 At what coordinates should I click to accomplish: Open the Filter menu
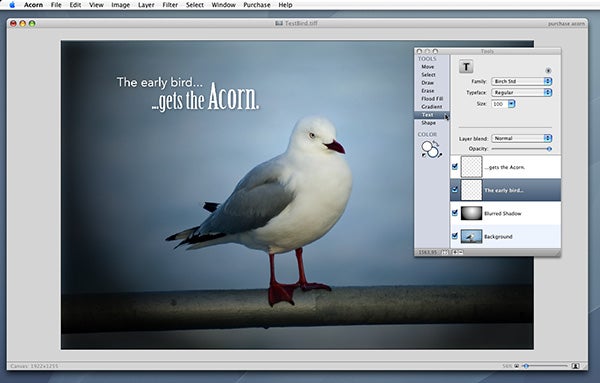point(170,5)
